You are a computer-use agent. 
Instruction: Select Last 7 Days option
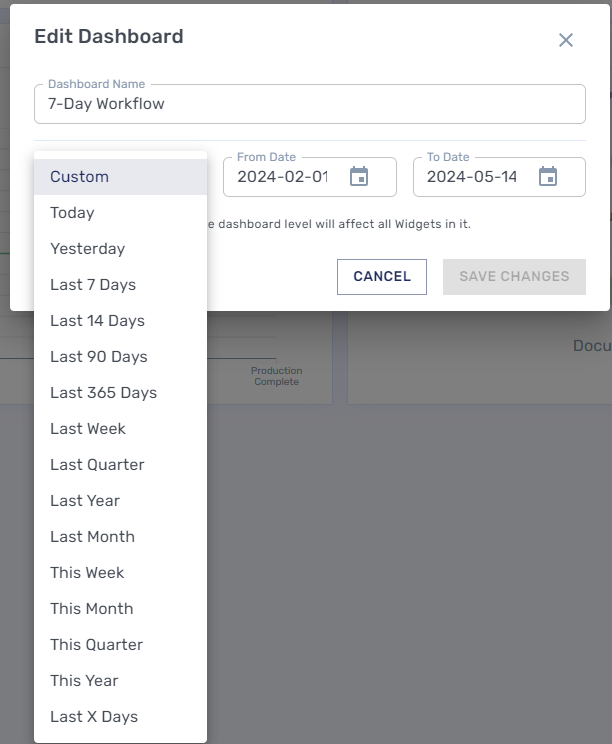point(93,285)
